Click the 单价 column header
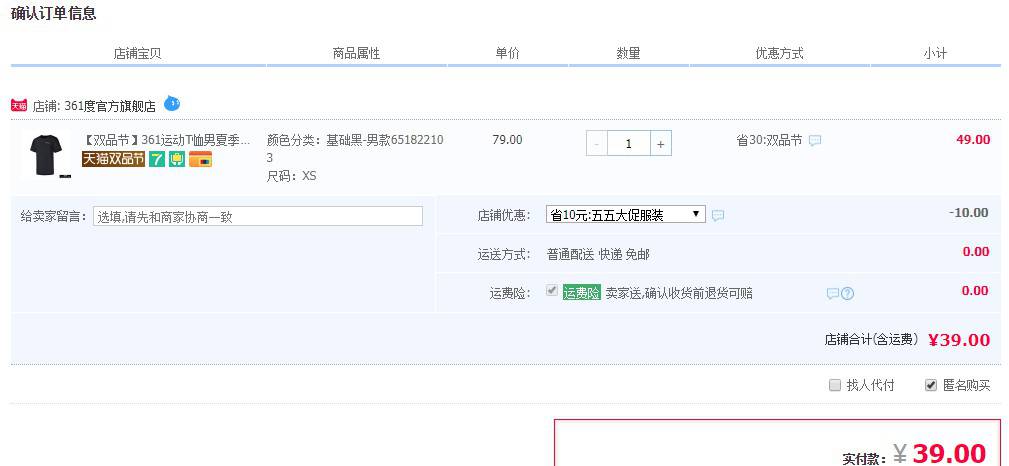1009x466 pixels. click(x=507, y=53)
